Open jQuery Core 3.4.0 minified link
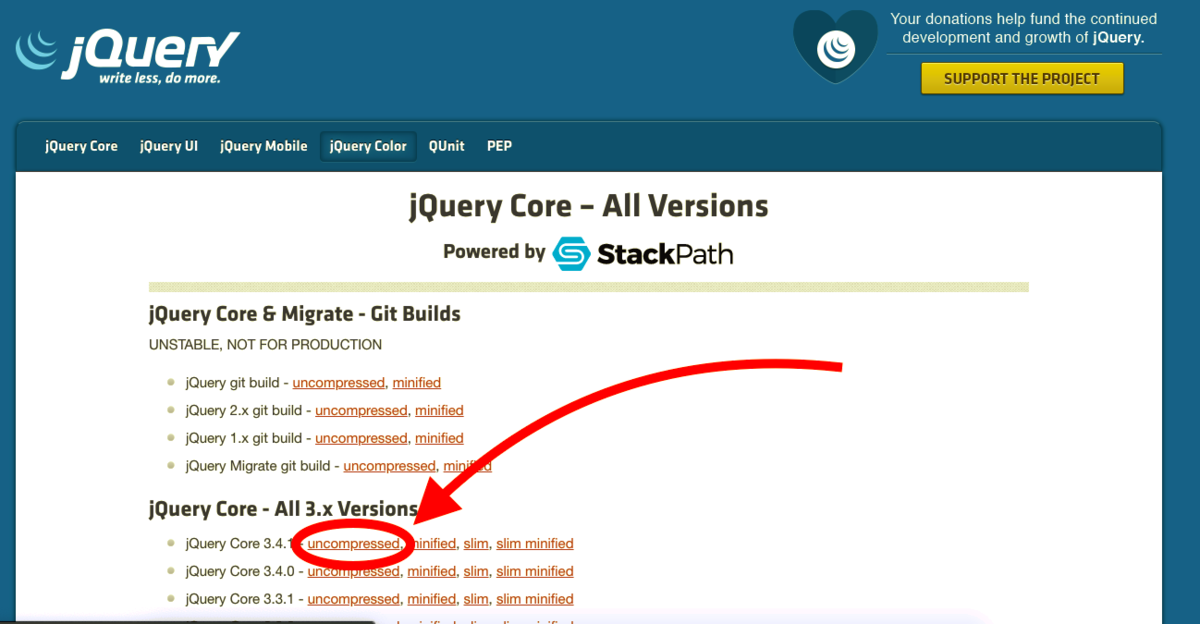1200x624 pixels. click(x=432, y=572)
